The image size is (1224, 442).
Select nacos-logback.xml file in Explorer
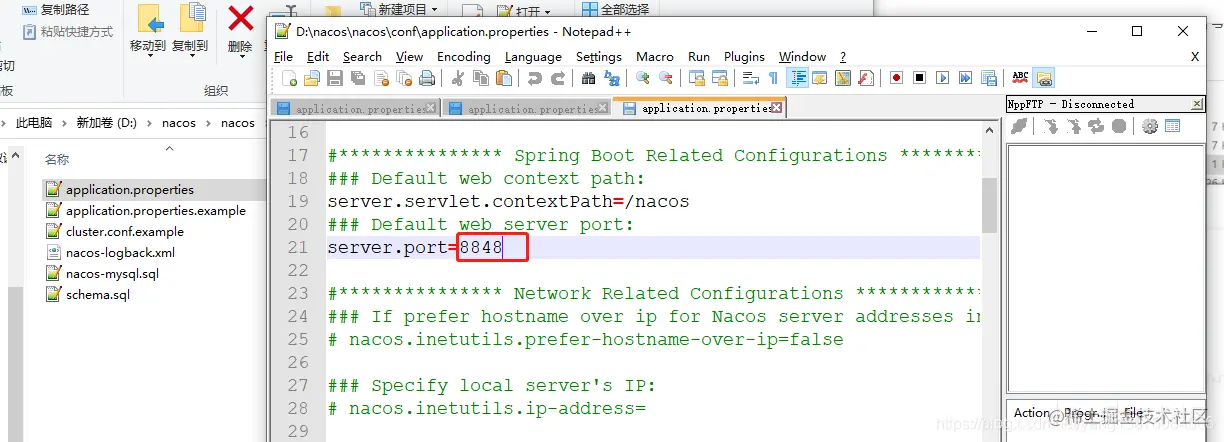(120, 252)
